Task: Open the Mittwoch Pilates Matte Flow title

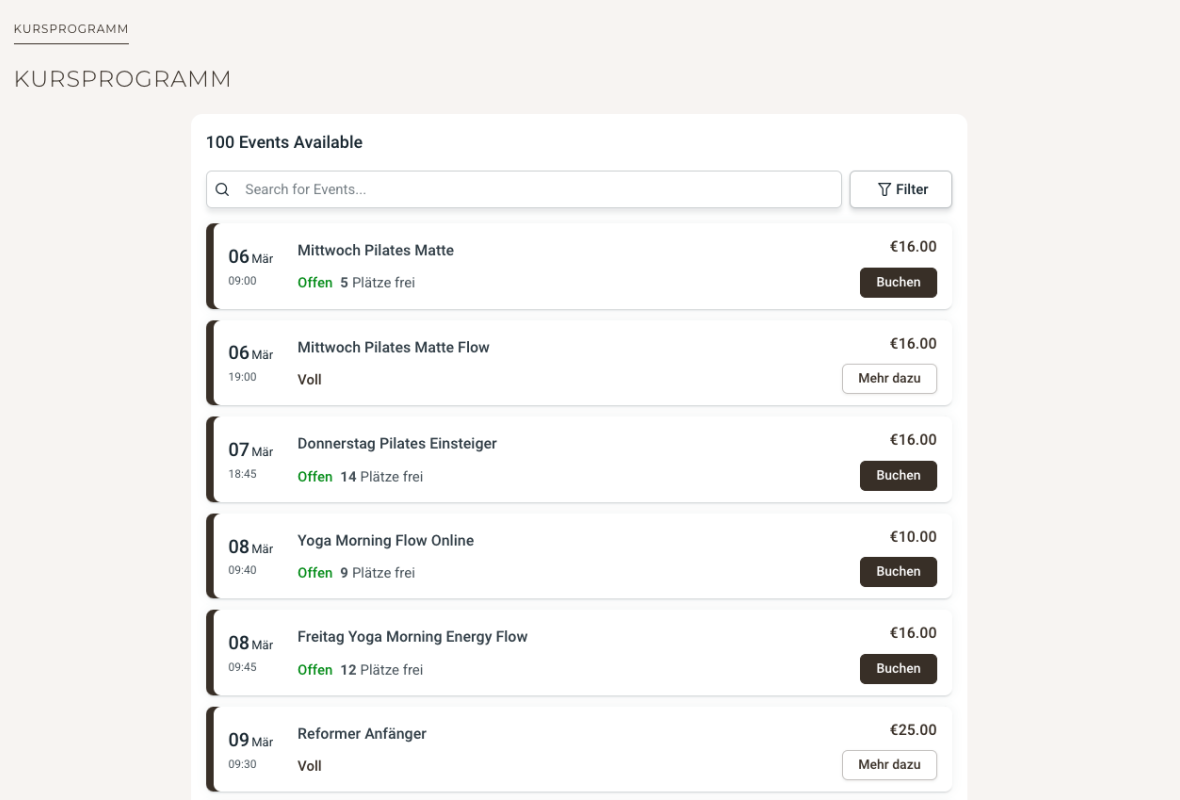Action: click(x=393, y=348)
